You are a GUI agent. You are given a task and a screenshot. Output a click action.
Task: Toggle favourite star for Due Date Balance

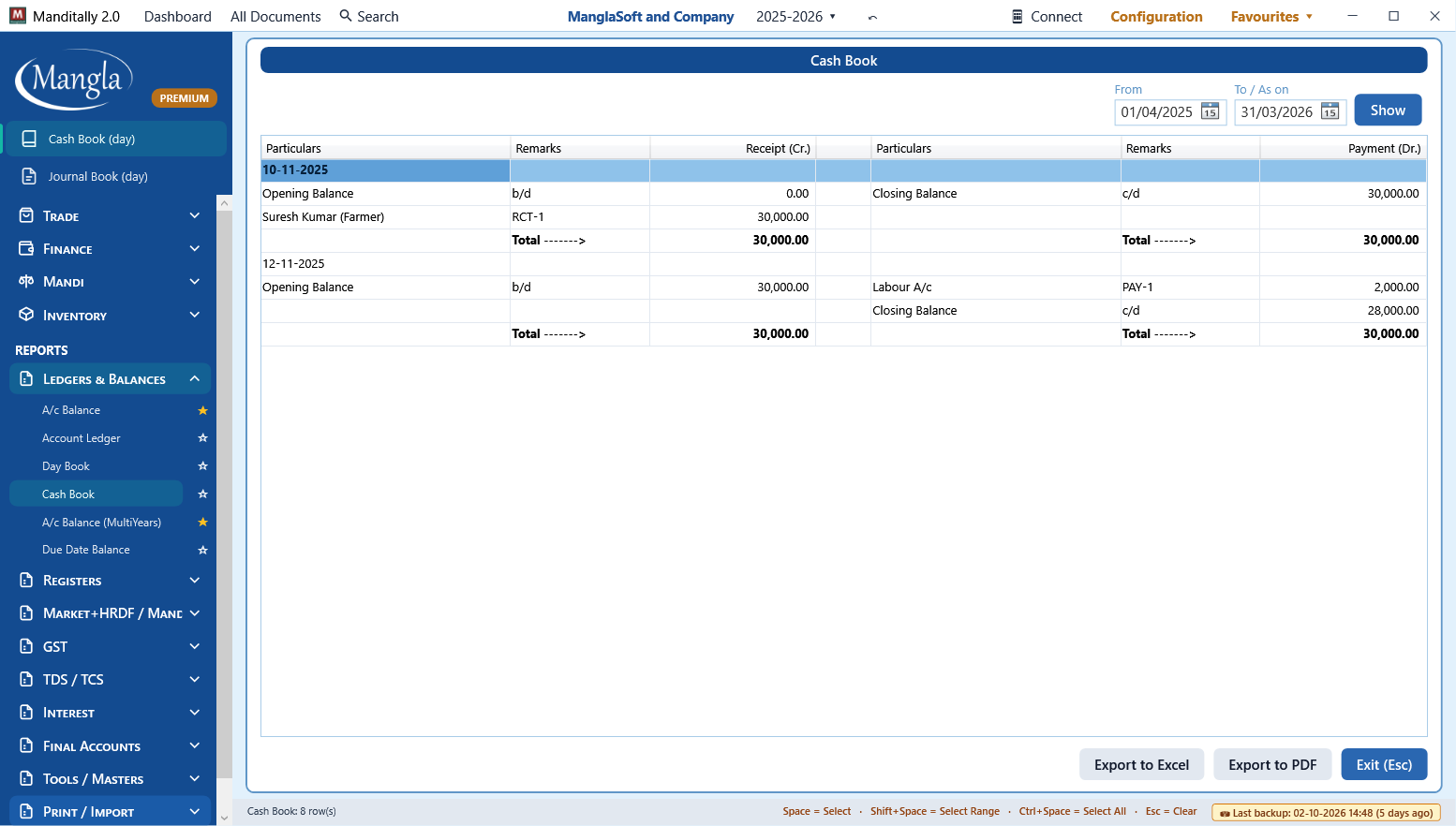[x=202, y=550]
